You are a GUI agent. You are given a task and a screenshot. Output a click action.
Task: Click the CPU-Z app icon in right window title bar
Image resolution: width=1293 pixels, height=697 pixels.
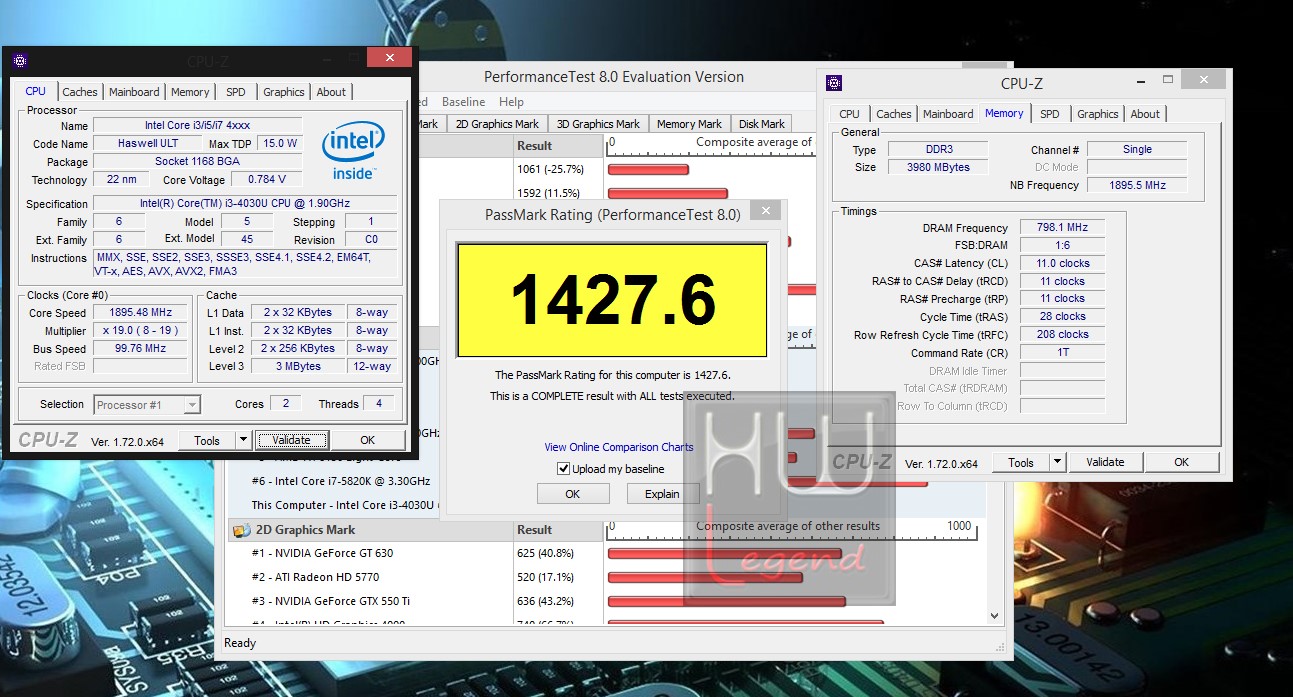coord(834,83)
